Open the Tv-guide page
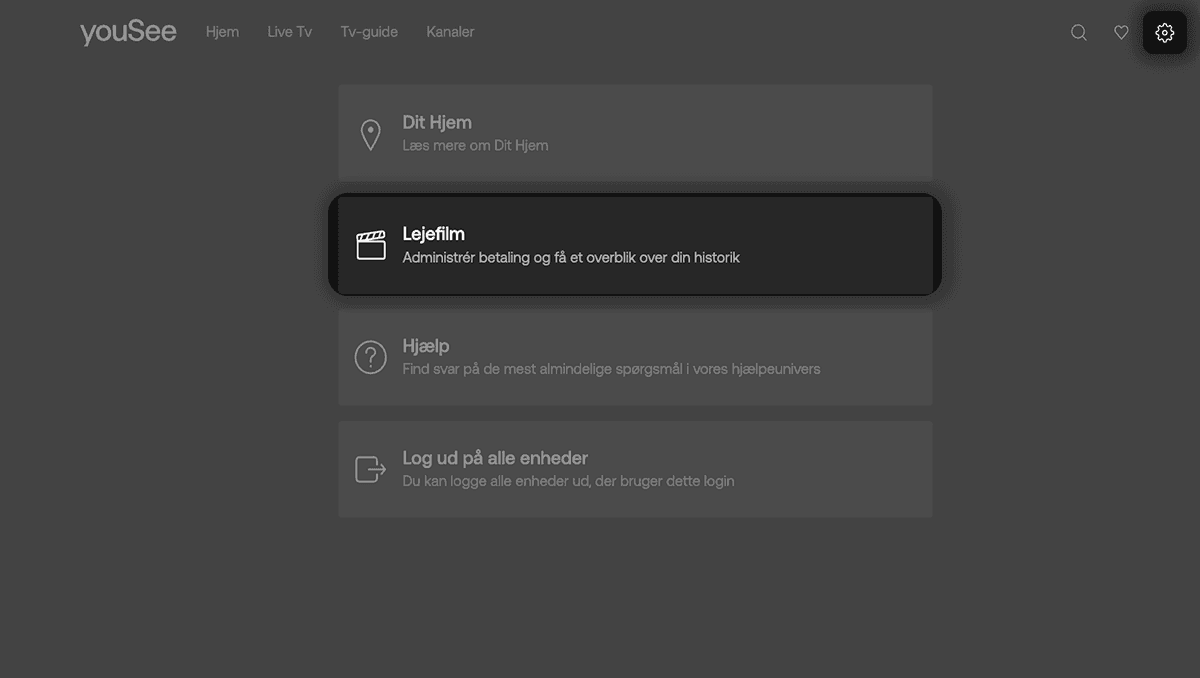The height and width of the screenshot is (678, 1200). 369,32
